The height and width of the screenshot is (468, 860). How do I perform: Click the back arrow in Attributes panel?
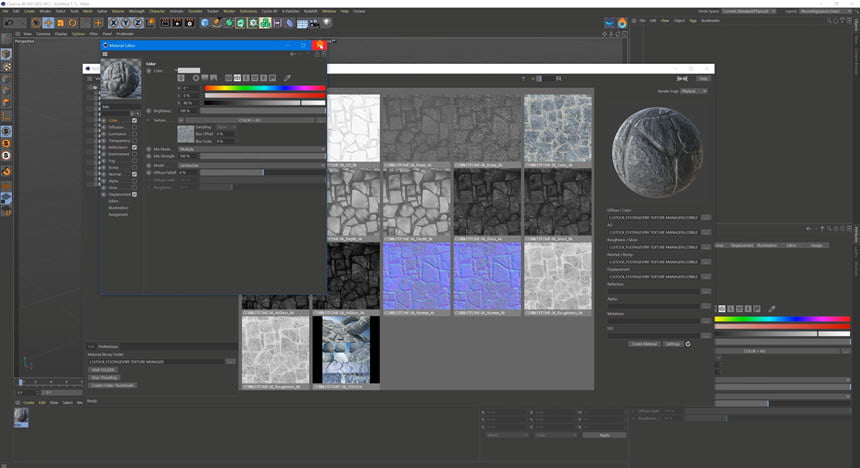point(808,229)
